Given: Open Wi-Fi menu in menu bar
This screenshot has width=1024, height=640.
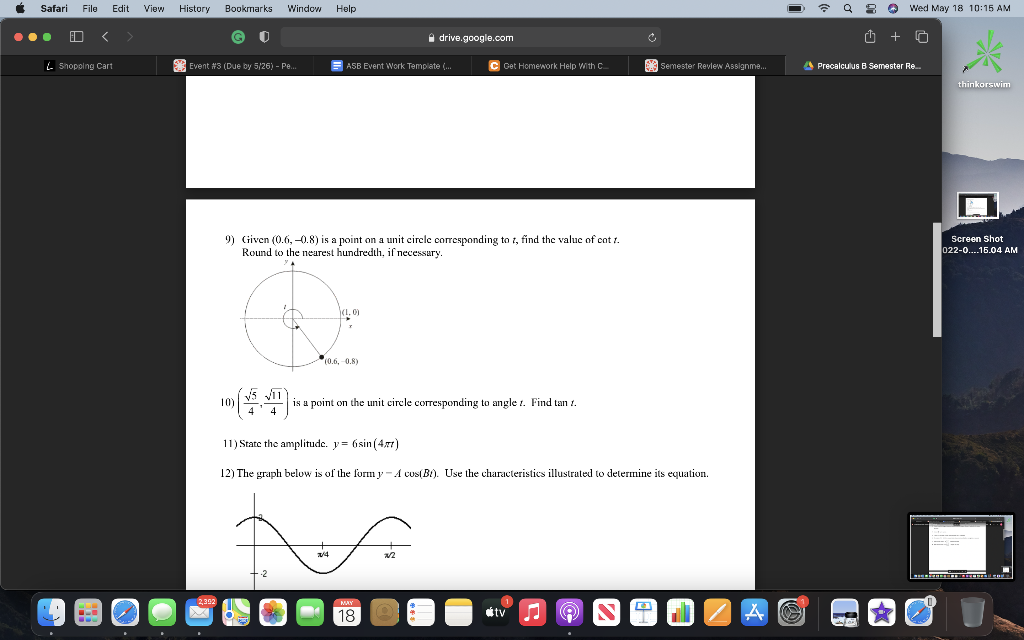Looking at the screenshot, I should pos(824,8).
